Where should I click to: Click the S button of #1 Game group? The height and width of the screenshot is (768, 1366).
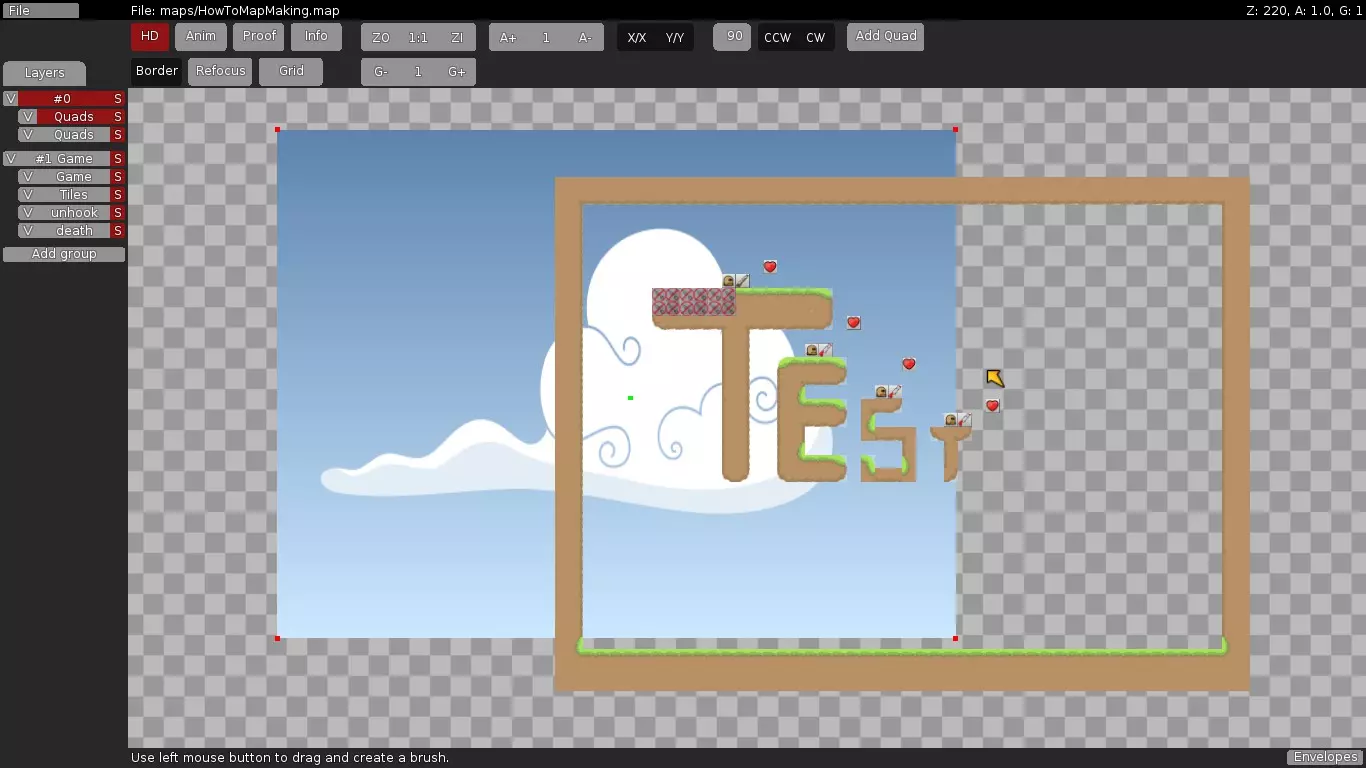click(x=118, y=159)
